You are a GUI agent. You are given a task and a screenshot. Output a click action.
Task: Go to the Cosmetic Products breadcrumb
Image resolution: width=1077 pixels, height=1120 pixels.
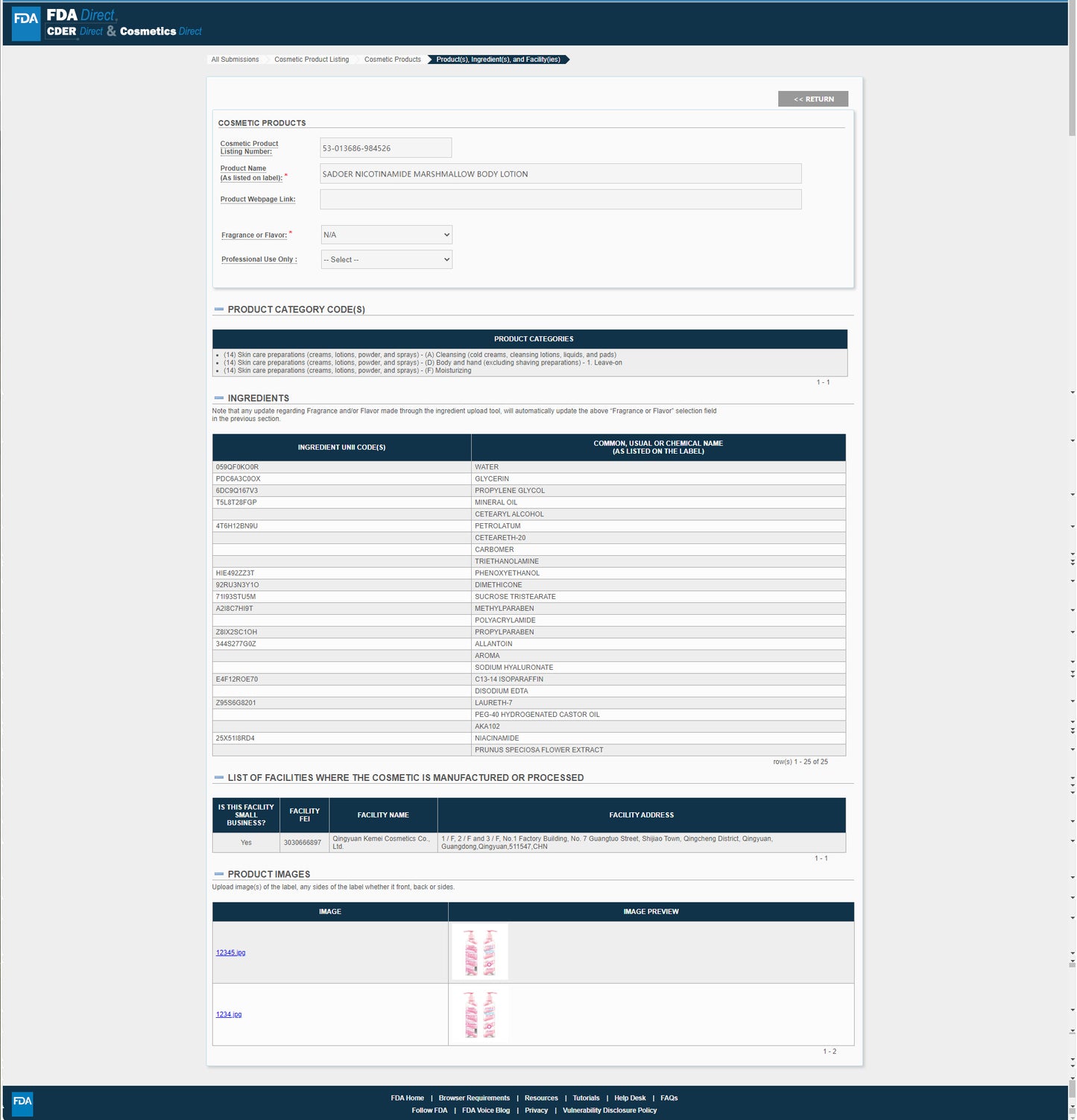click(392, 60)
